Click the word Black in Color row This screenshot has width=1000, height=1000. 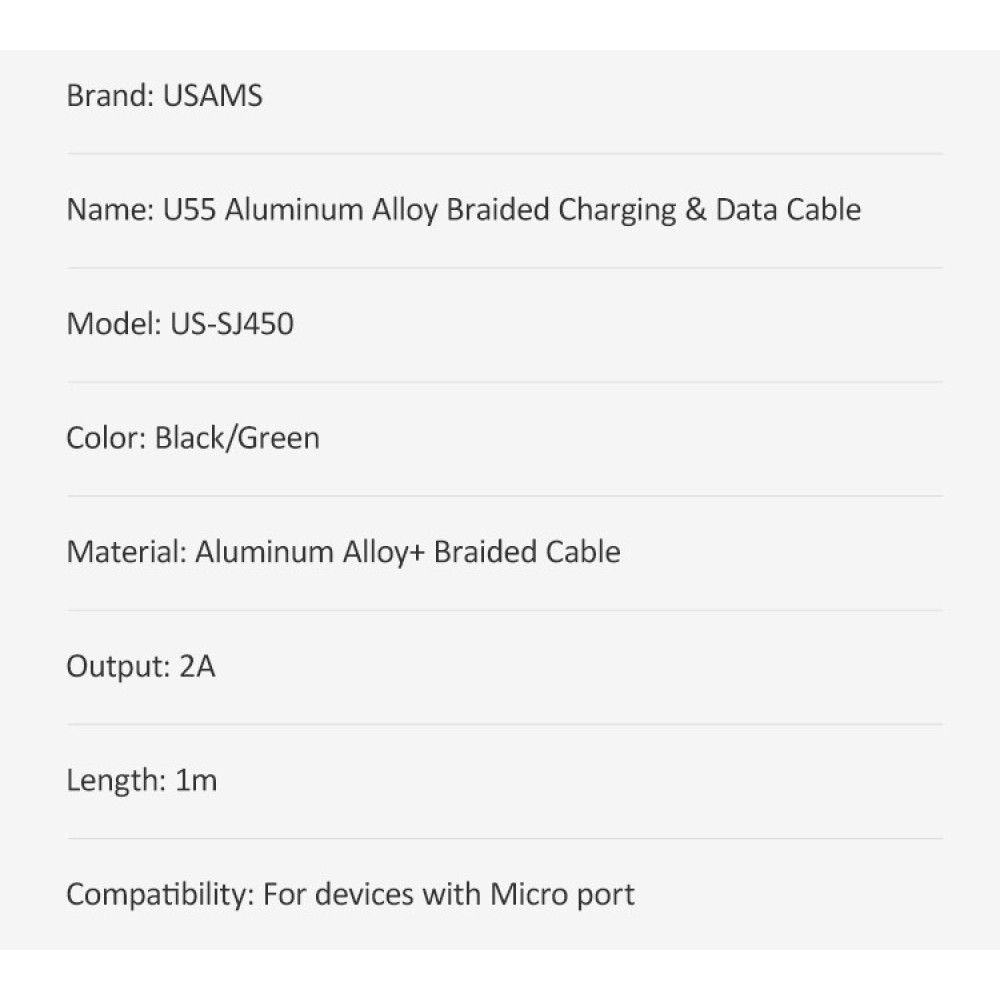(192, 438)
